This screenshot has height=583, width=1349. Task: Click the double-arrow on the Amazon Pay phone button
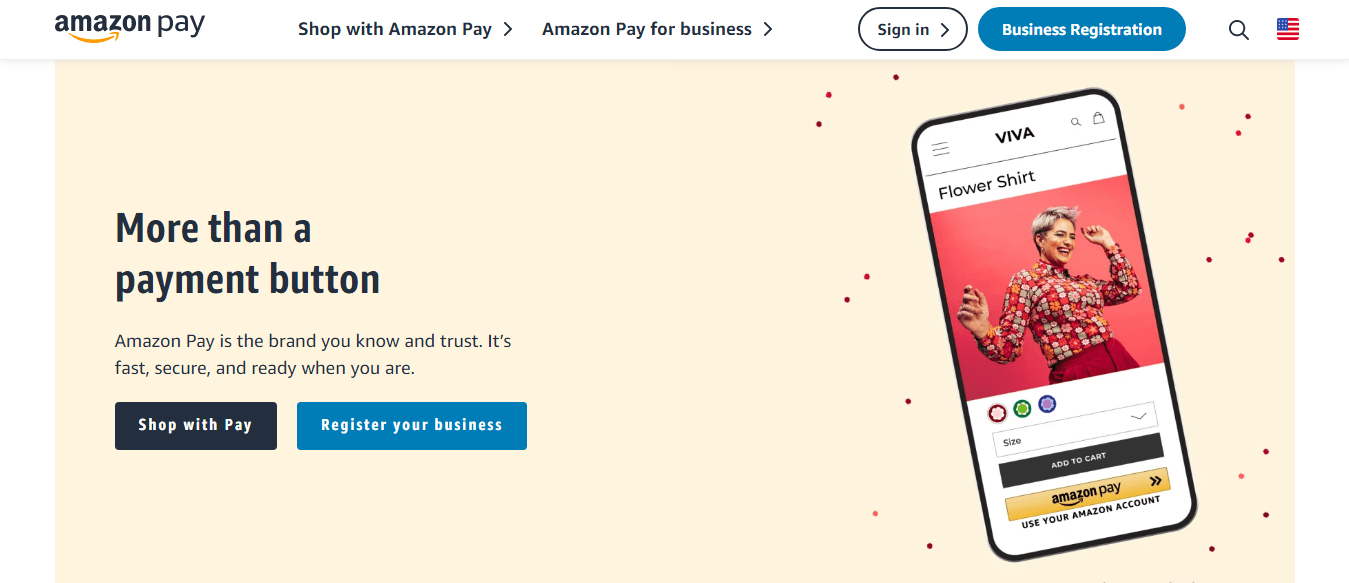(1156, 480)
